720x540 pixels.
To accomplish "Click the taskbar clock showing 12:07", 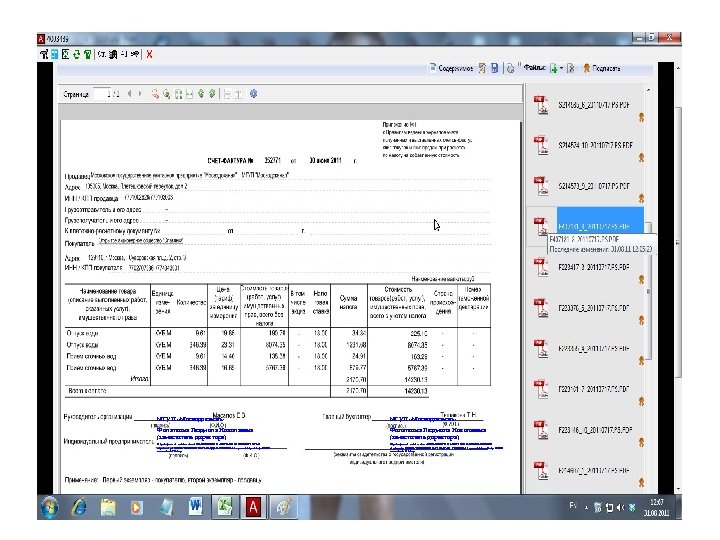I will pos(657,507).
